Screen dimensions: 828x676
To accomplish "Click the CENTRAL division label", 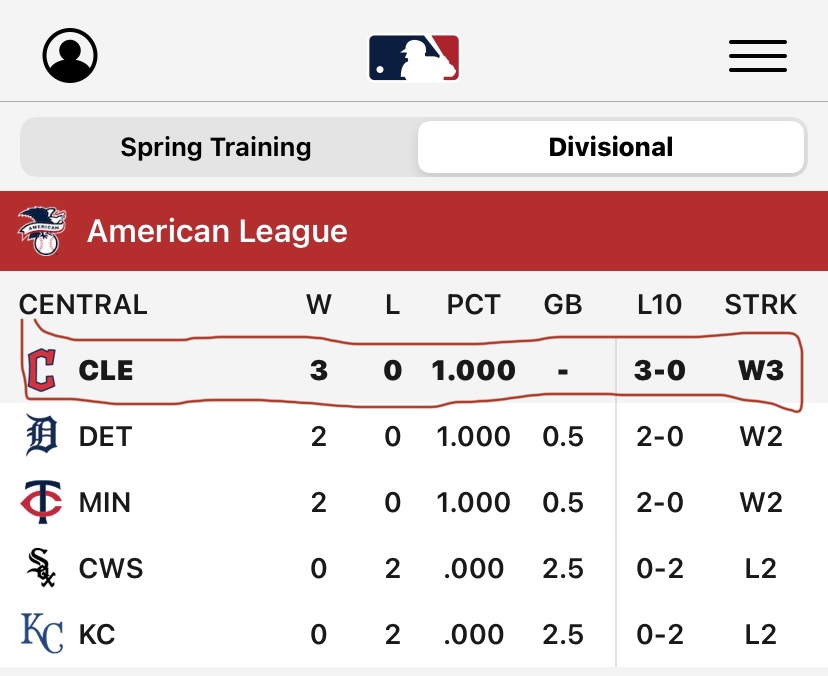I will [x=83, y=304].
